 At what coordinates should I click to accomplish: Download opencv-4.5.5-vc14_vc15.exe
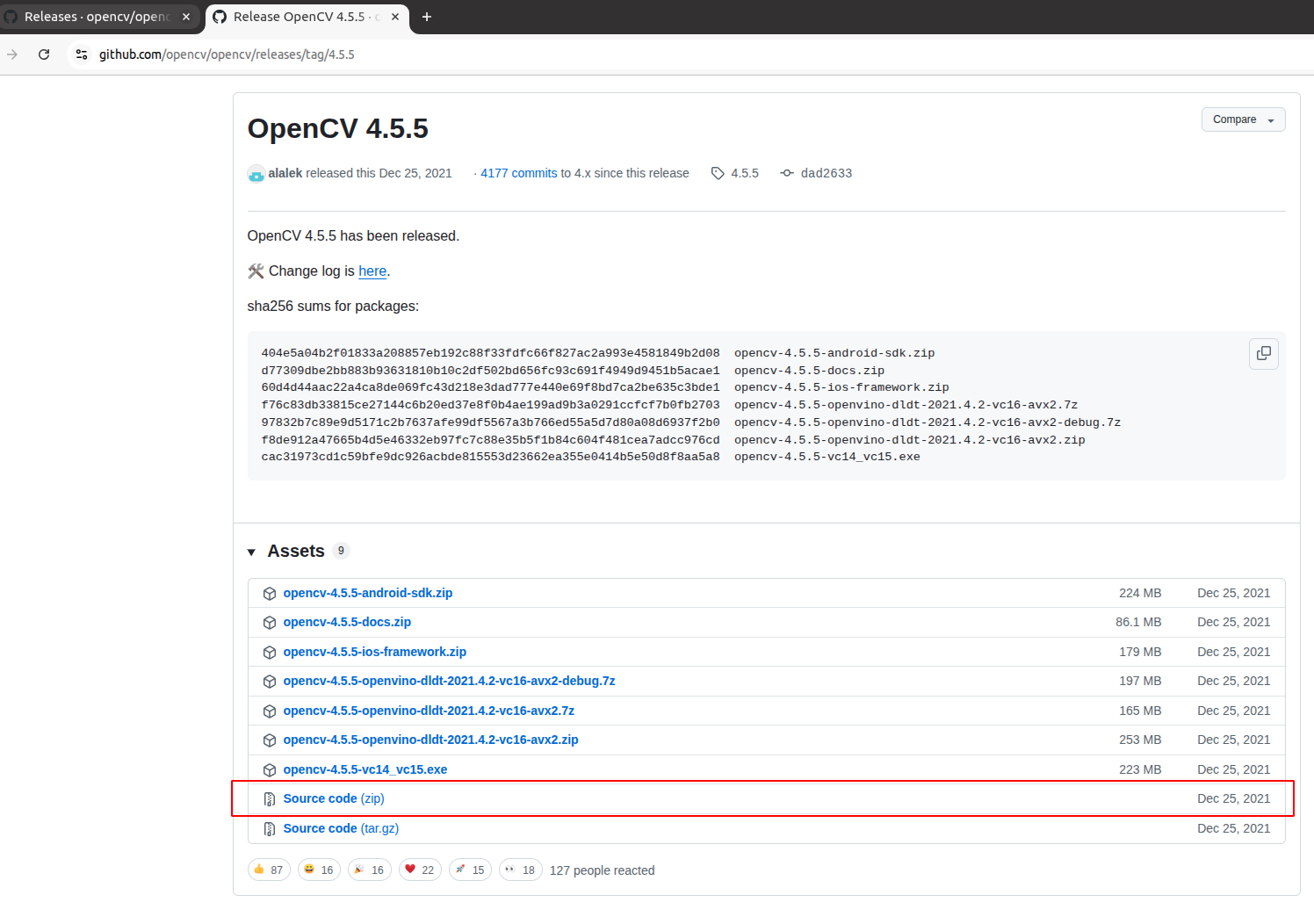pyautogui.click(x=365, y=769)
